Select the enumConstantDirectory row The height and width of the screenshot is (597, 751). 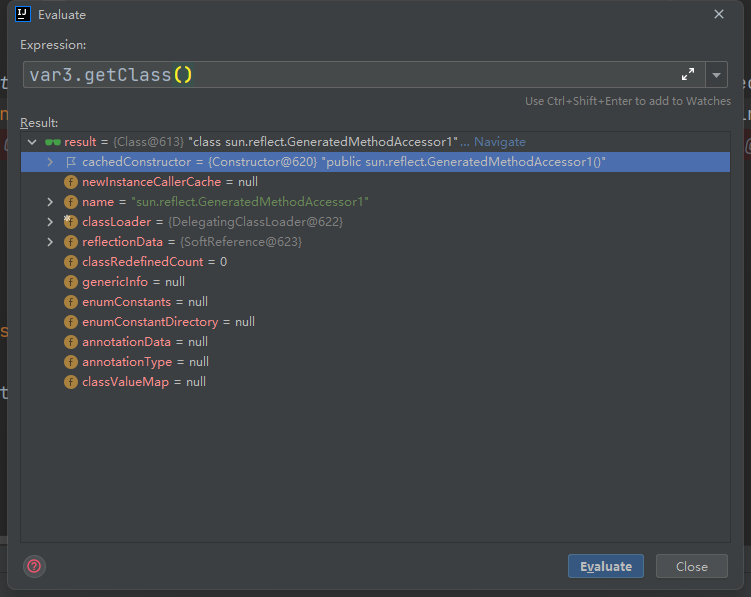point(168,322)
